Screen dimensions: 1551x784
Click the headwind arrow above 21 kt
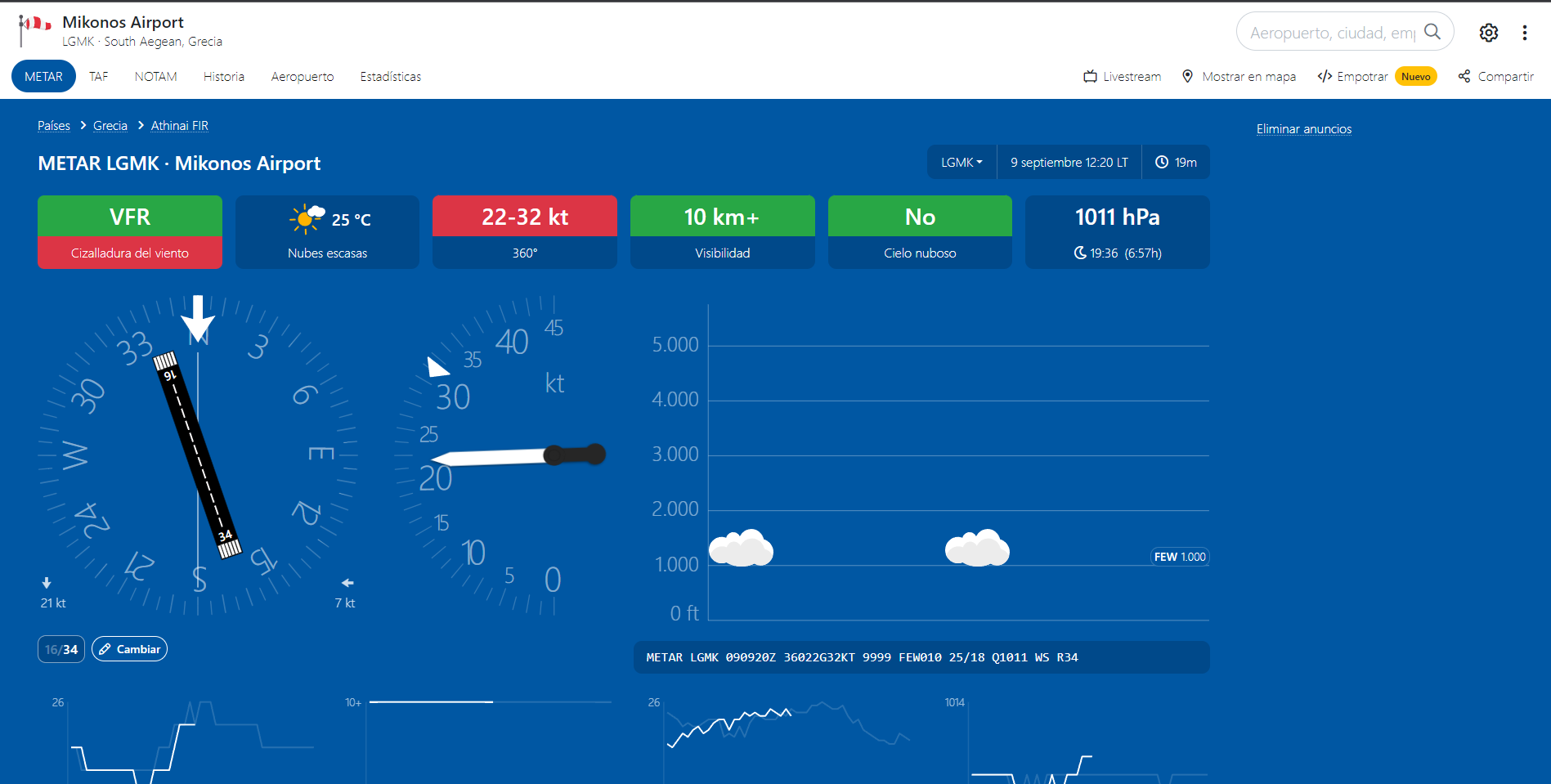[x=47, y=583]
